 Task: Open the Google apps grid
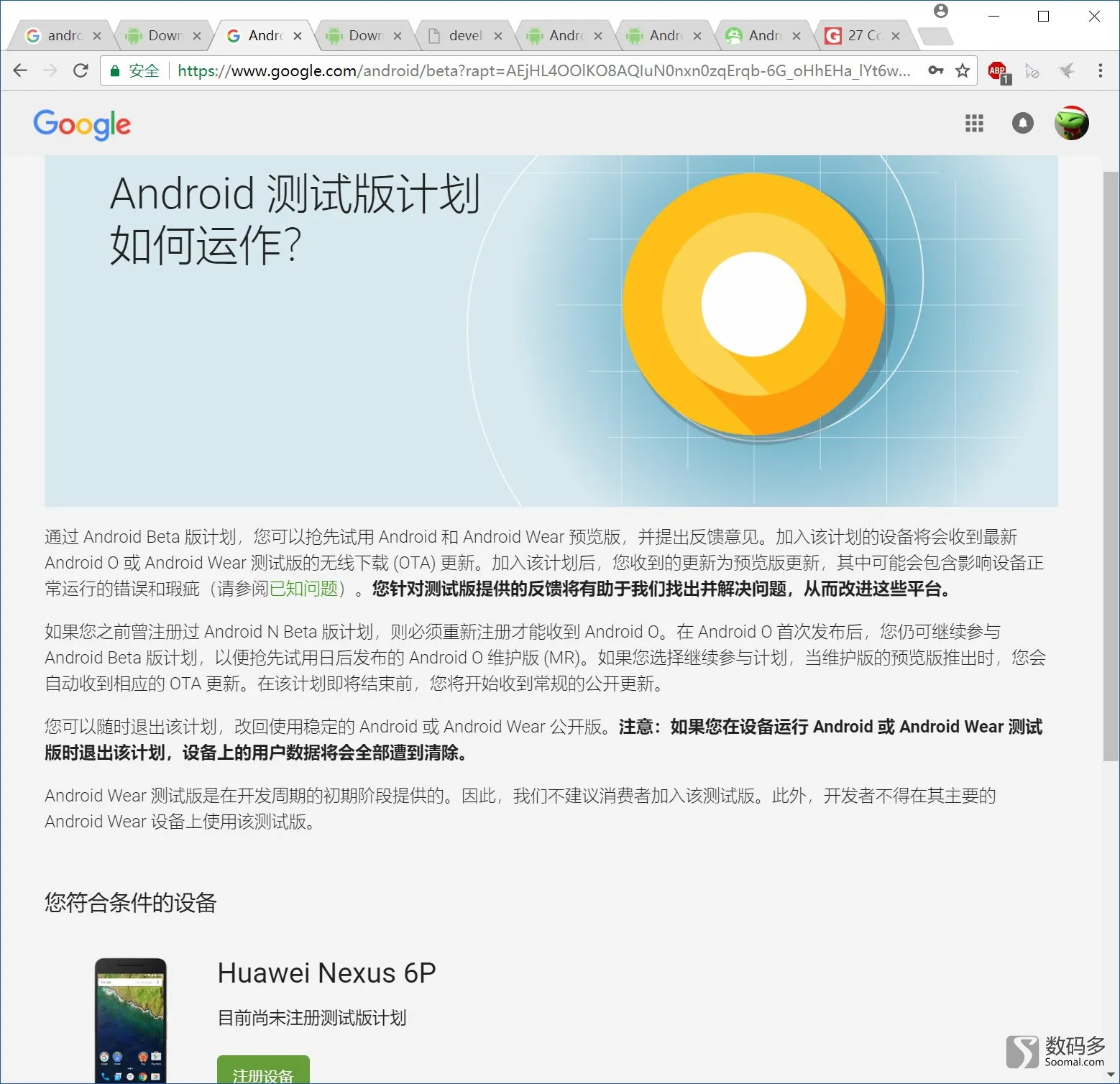tap(974, 124)
